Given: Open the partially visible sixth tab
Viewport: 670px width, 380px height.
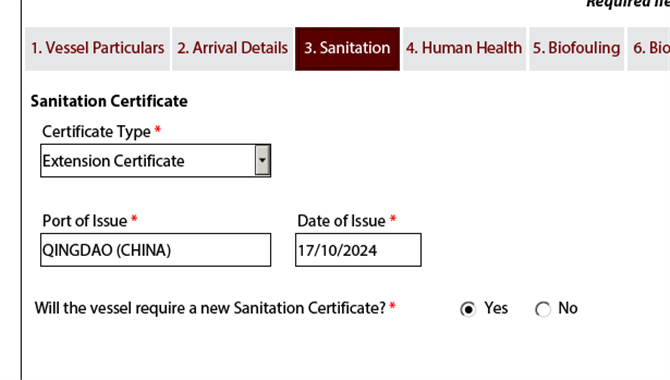Looking at the screenshot, I should pos(649,49).
